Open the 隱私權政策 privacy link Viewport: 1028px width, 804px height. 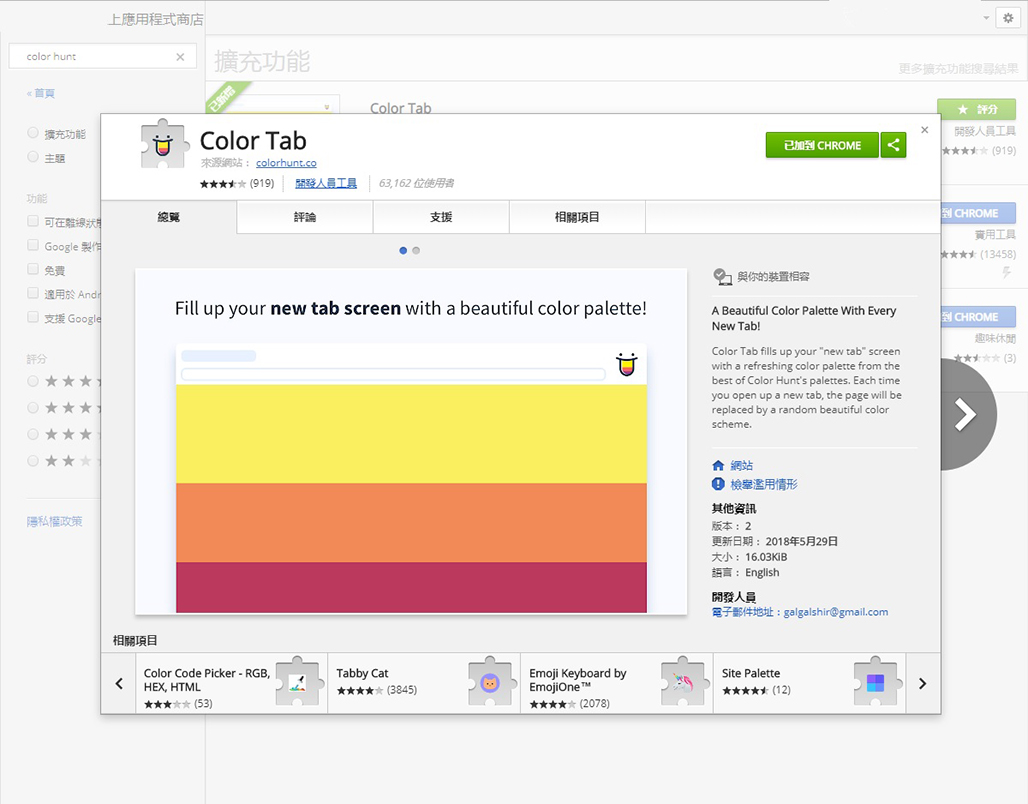[54, 521]
